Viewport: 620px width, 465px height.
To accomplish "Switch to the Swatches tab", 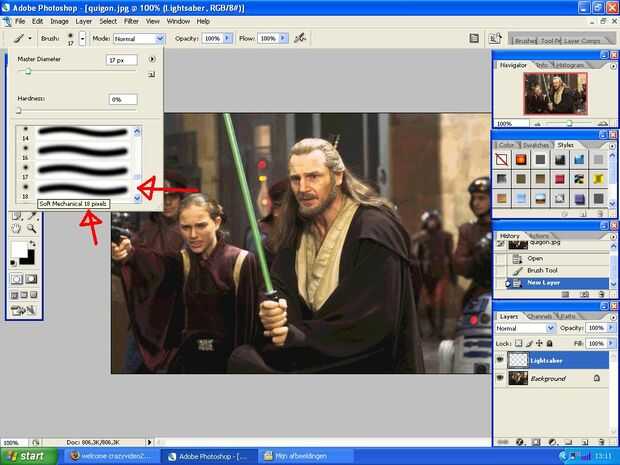I will click(x=535, y=145).
